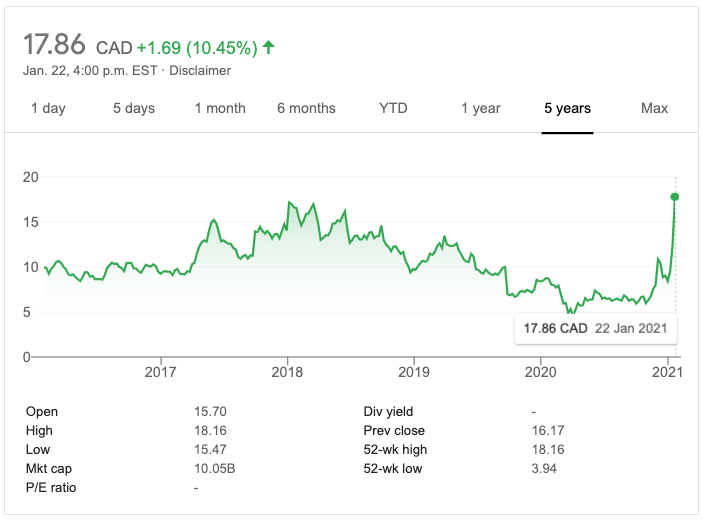
Task: Click the green data point marker on chart
Action: pos(674,197)
